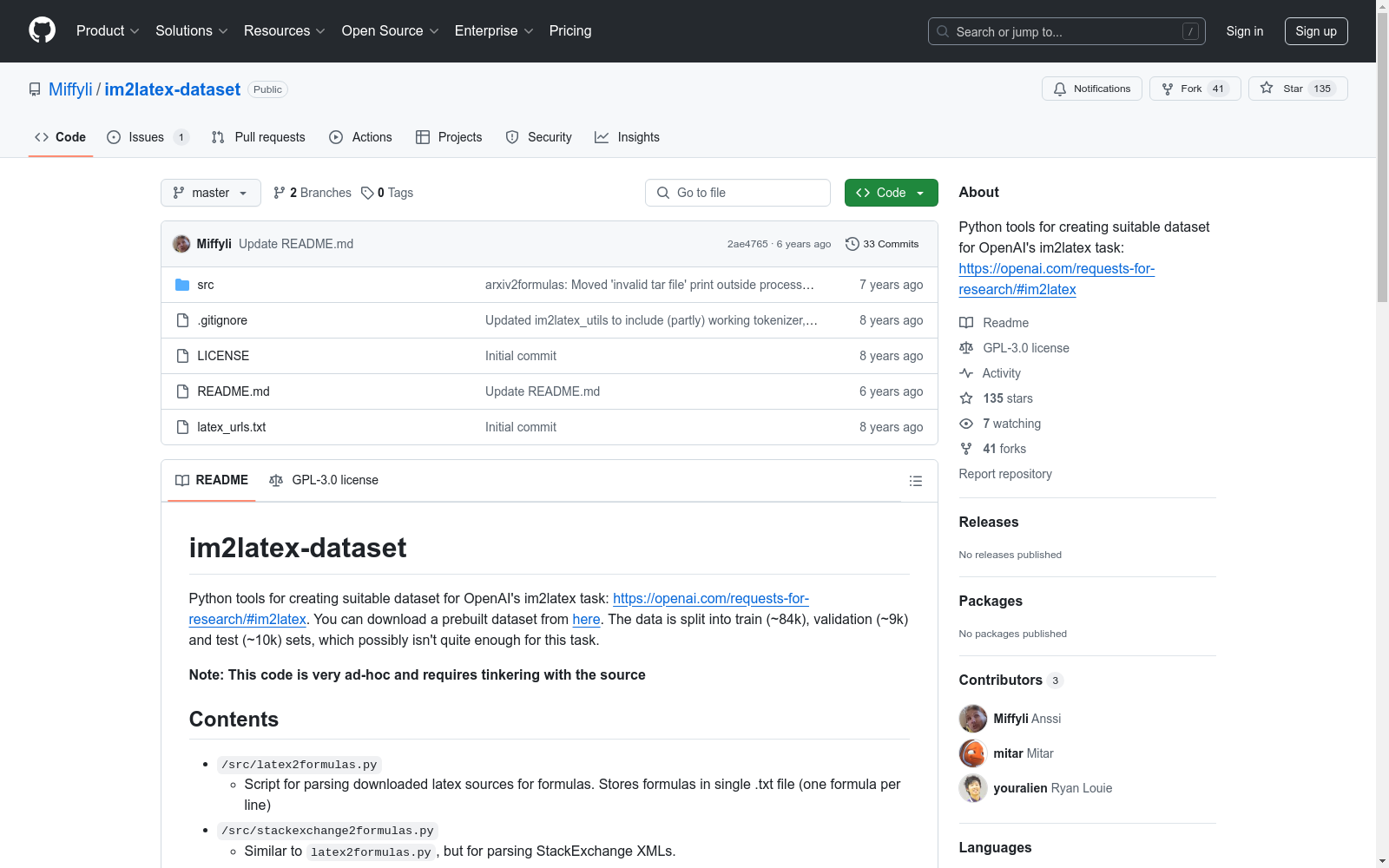
Task: Click the Sign in link
Action: (x=1245, y=31)
